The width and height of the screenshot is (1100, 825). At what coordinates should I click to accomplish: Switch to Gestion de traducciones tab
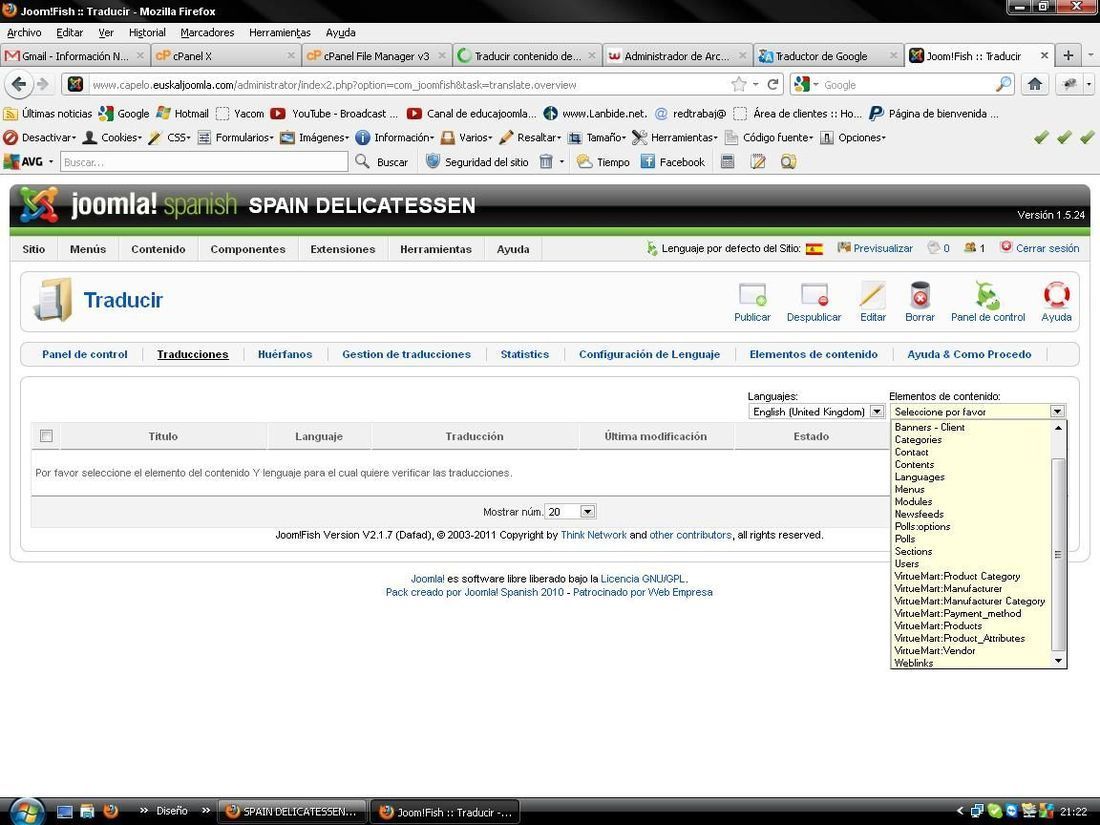[x=406, y=354]
